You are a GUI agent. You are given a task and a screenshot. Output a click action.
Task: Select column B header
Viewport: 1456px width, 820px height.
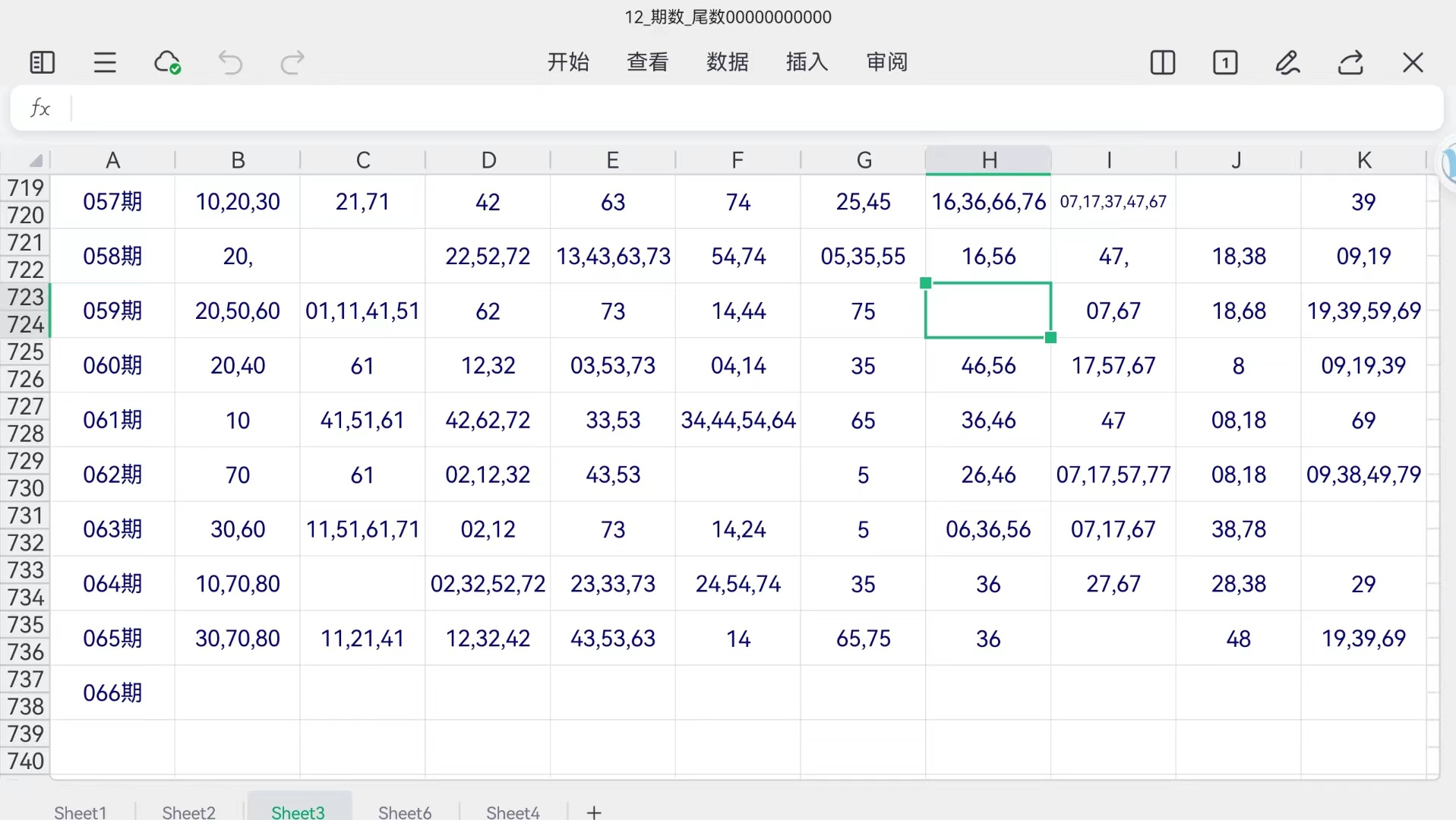(x=238, y=160)
